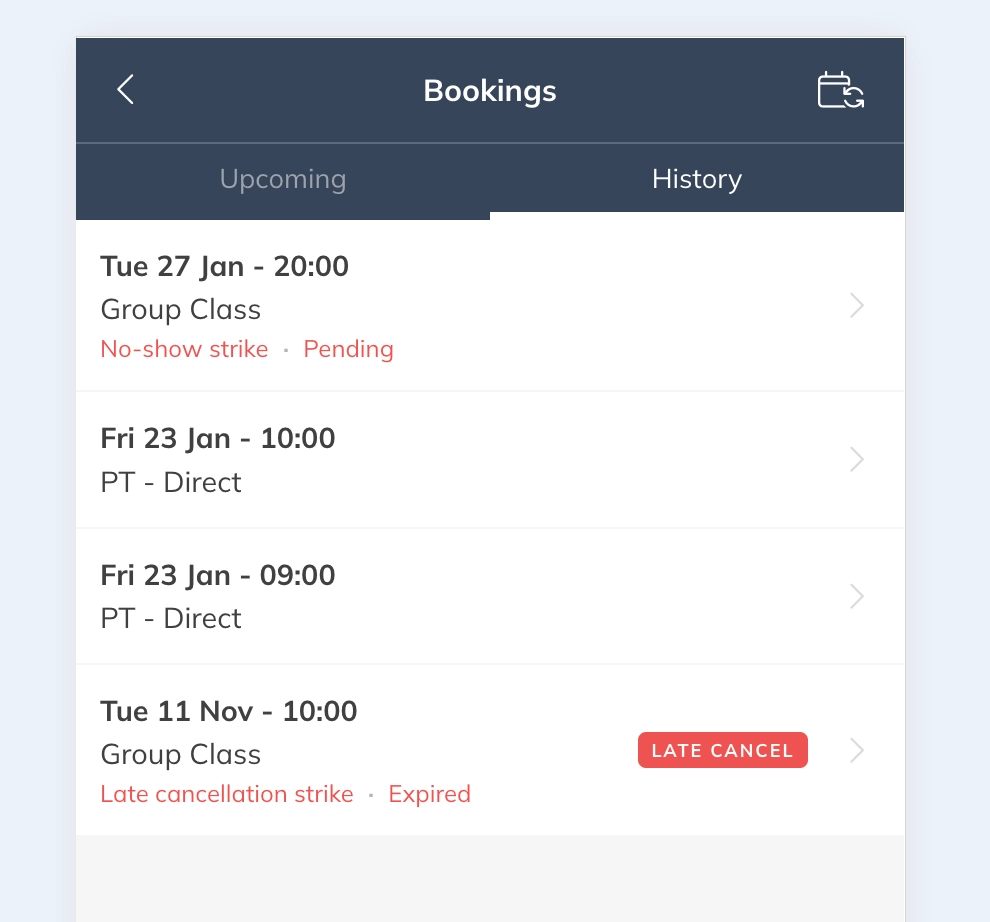Click the Tue 11 Nov - 10:00 heading
Image resolution: width=990 pixels, height=922 pixels.
pyautogui.click(x=229, y=712)
